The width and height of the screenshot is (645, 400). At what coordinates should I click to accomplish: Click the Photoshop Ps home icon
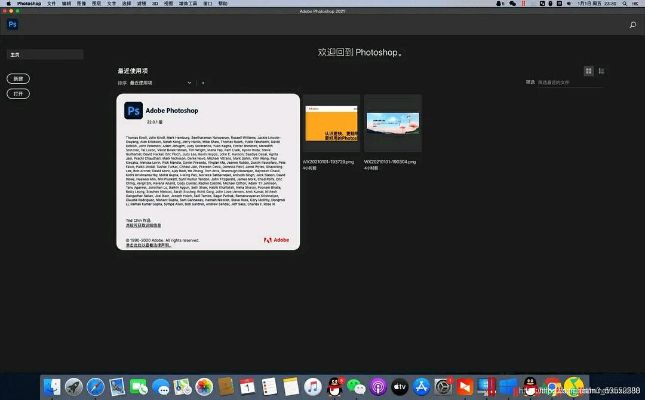point(13,23)
